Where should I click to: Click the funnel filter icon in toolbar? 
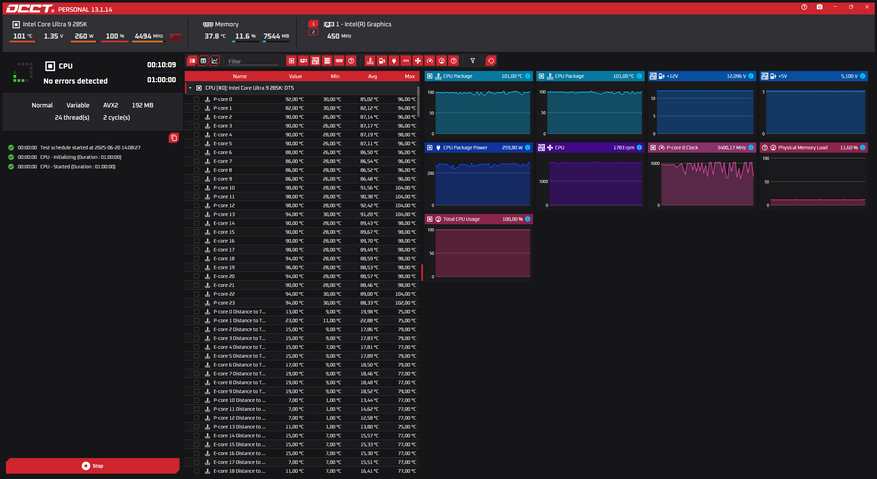[473, 61]
